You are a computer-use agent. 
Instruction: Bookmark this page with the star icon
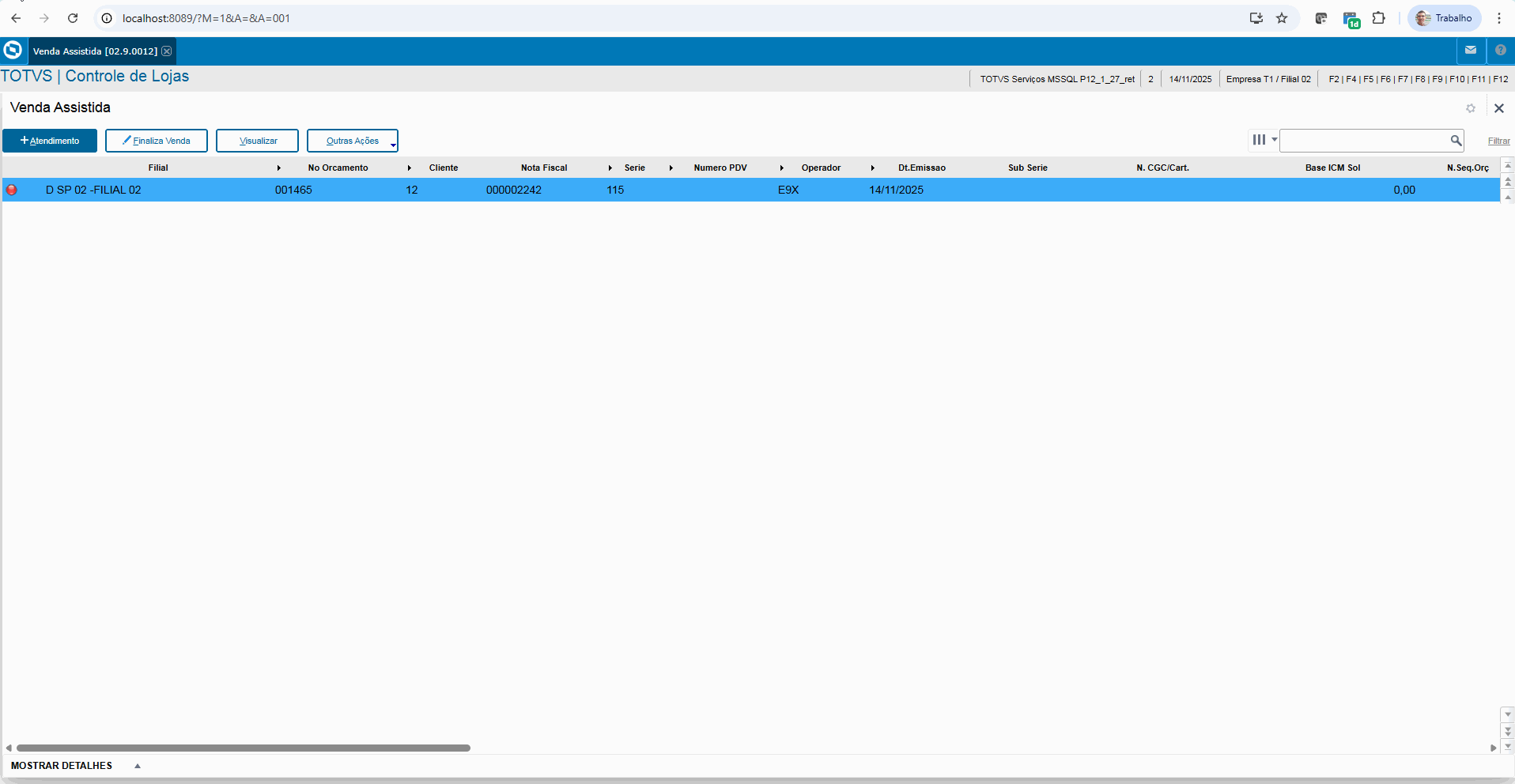pyautogui.click(x=1282, y=18)
